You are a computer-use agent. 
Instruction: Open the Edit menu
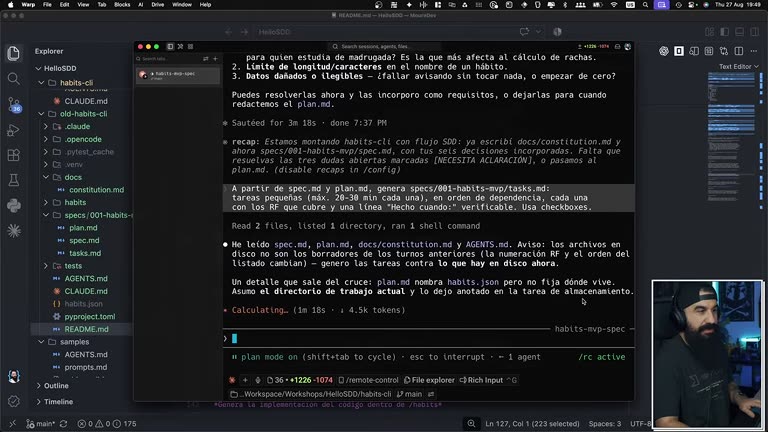pyautogui.click(x=64, y=4)
